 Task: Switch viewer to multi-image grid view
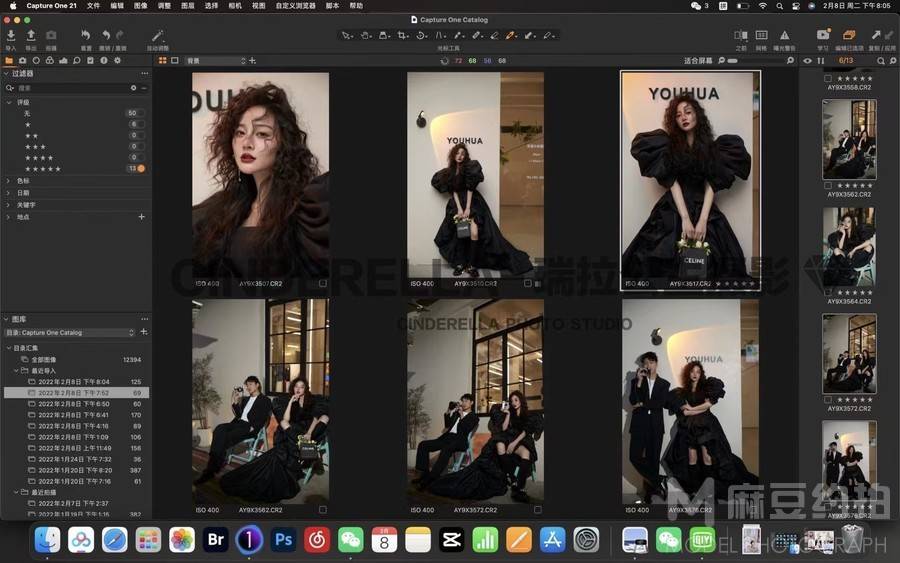click(163, 60)
